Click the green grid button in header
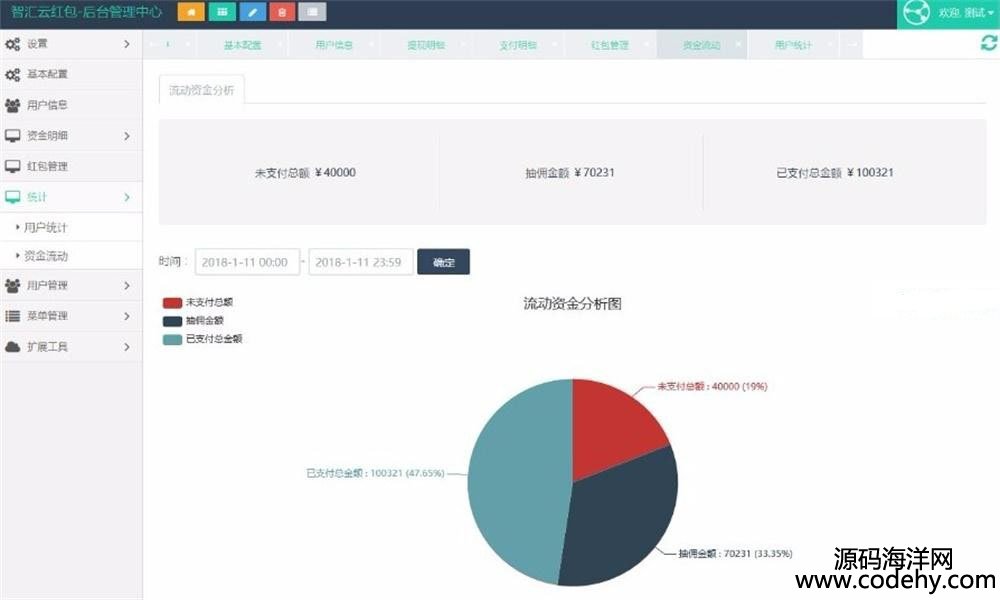Image resolution: width=1000 pixels, height=600 pixels. 222,11
